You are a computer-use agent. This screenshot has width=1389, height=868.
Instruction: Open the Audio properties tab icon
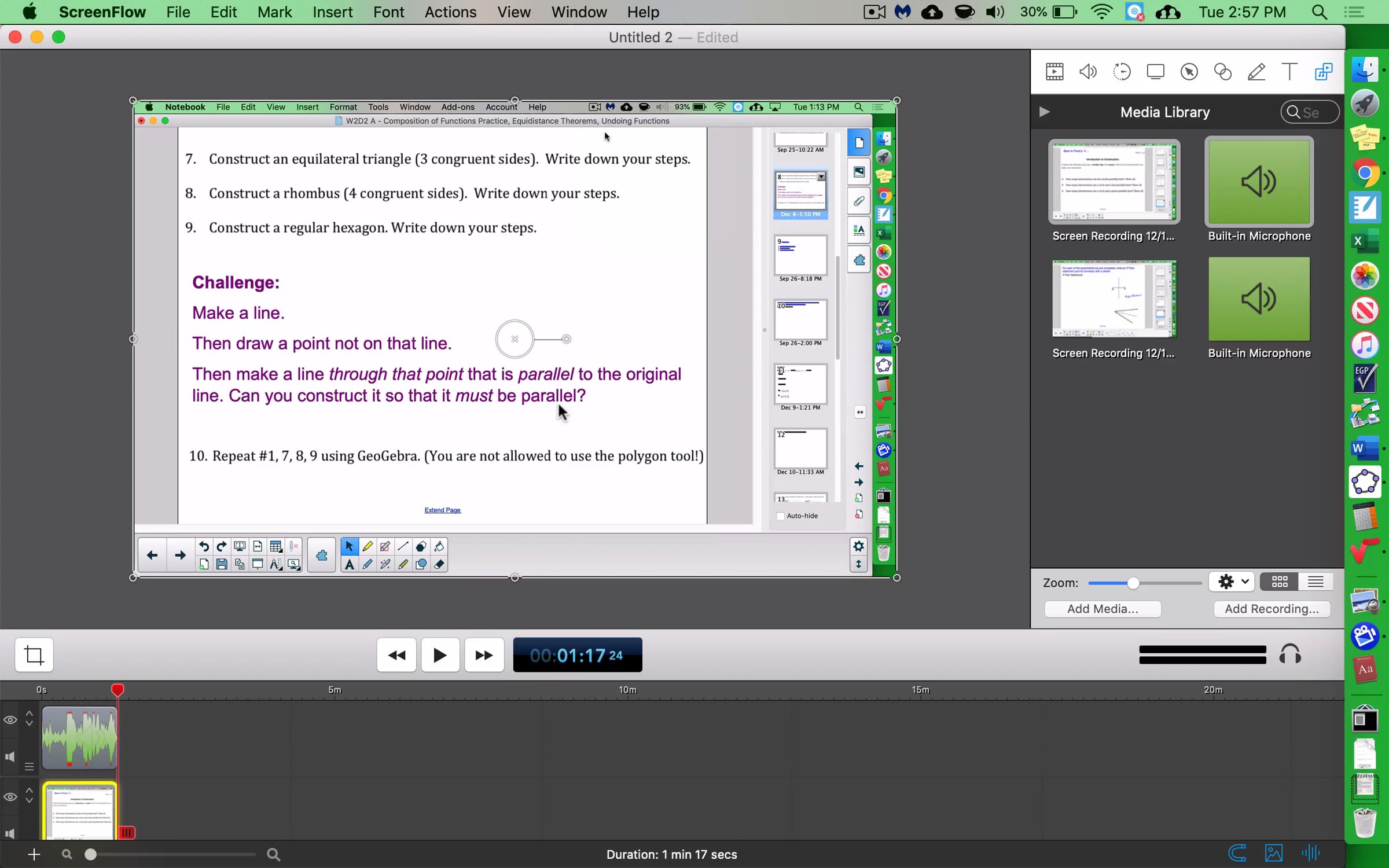click(x=1088, y=72)
